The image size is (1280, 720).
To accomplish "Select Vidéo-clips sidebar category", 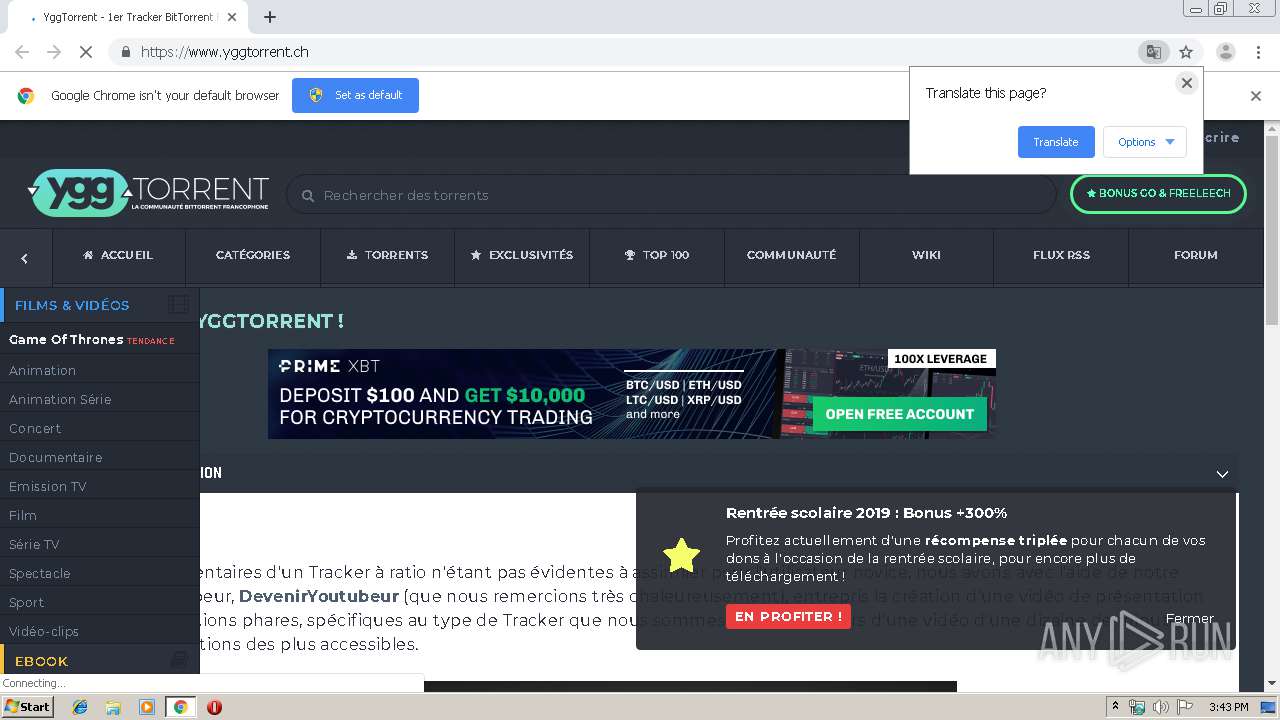I will (x=44, y=631).
